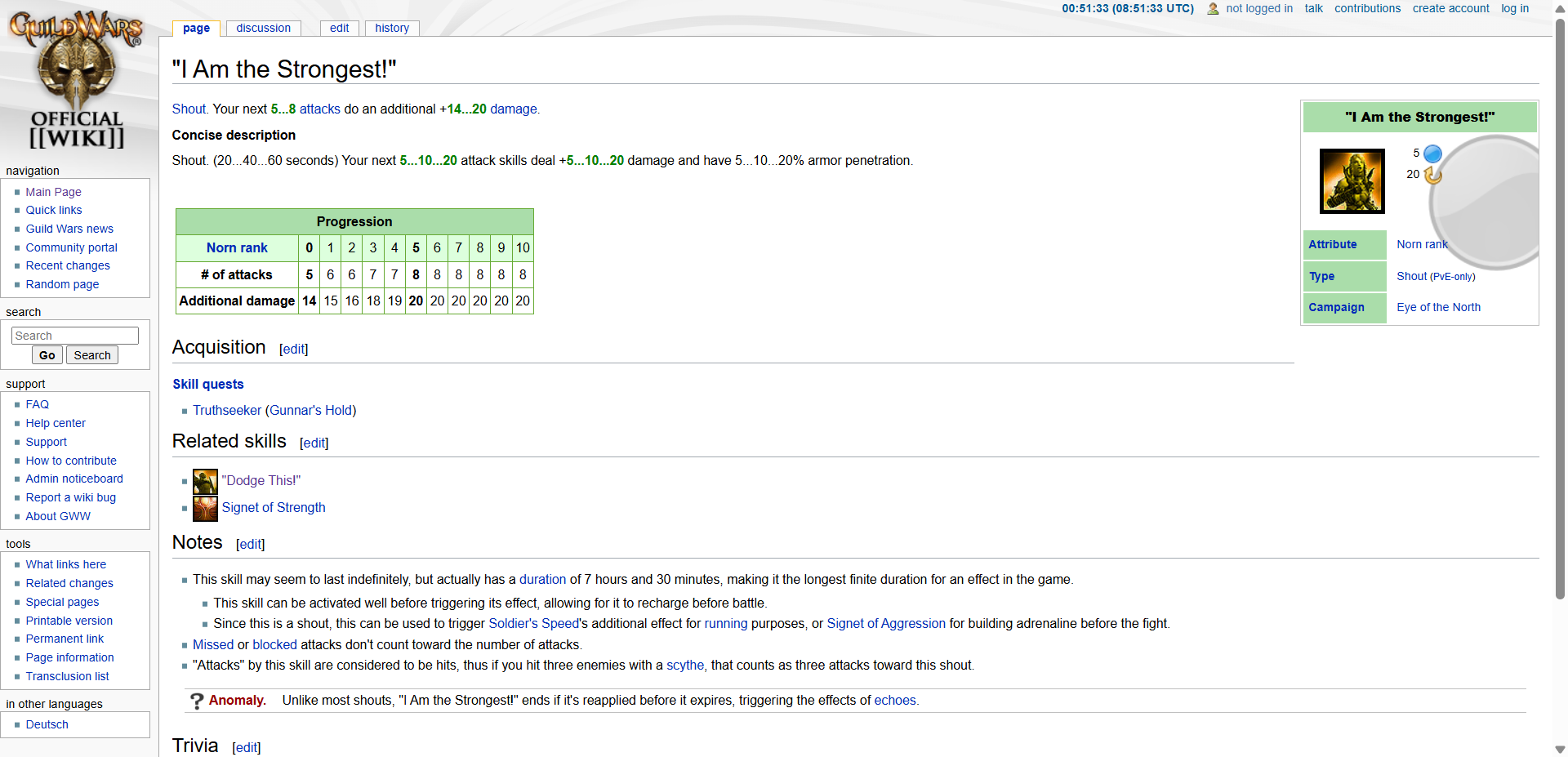1568x757 pixels.
Task: Open the Skill quests link
Action: [x=207, y=384]
